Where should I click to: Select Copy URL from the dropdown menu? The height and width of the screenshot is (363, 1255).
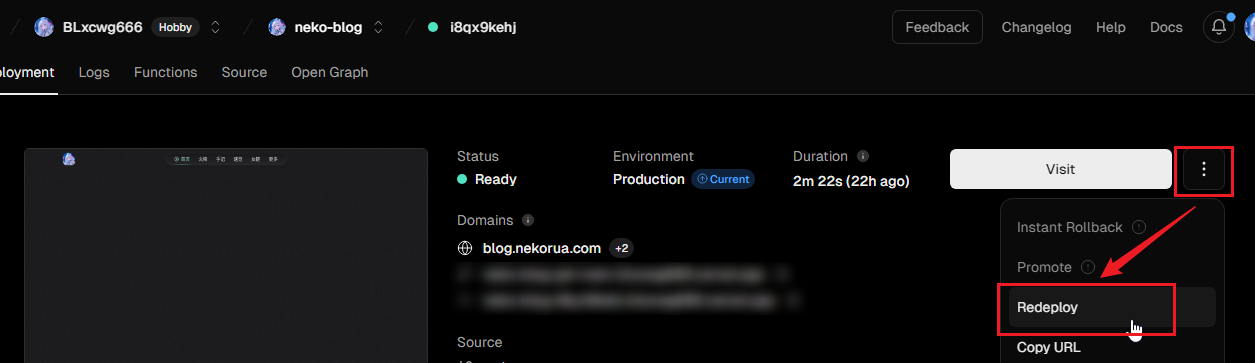[1112, 347]
